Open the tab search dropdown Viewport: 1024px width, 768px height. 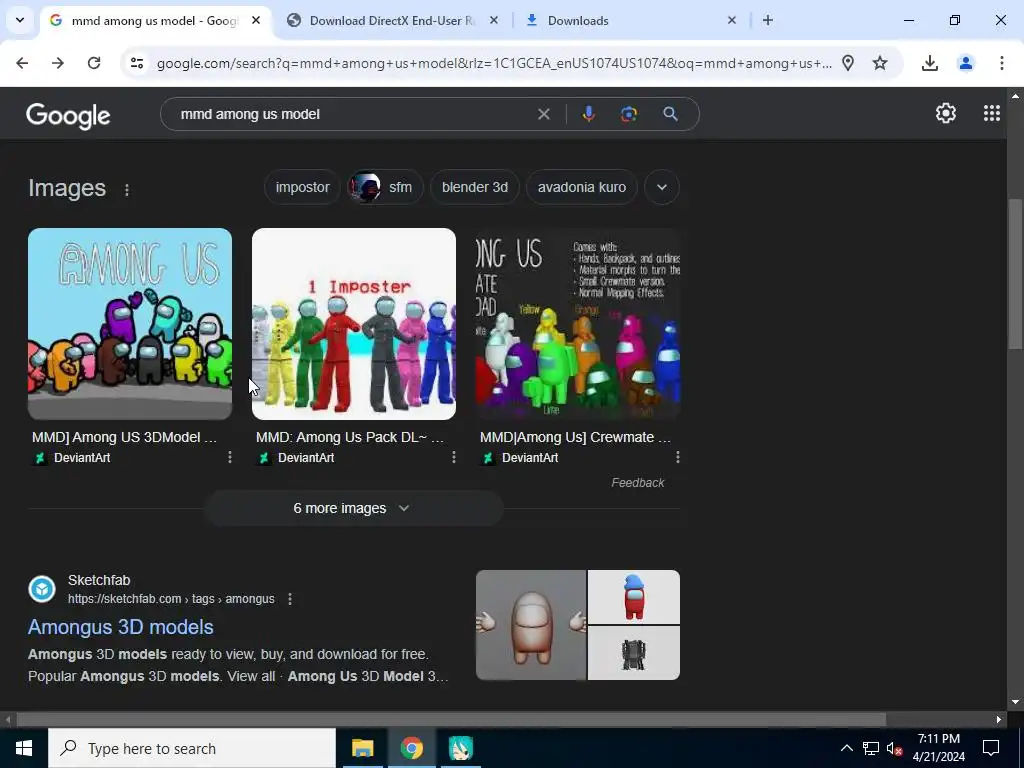coord(20,20)
